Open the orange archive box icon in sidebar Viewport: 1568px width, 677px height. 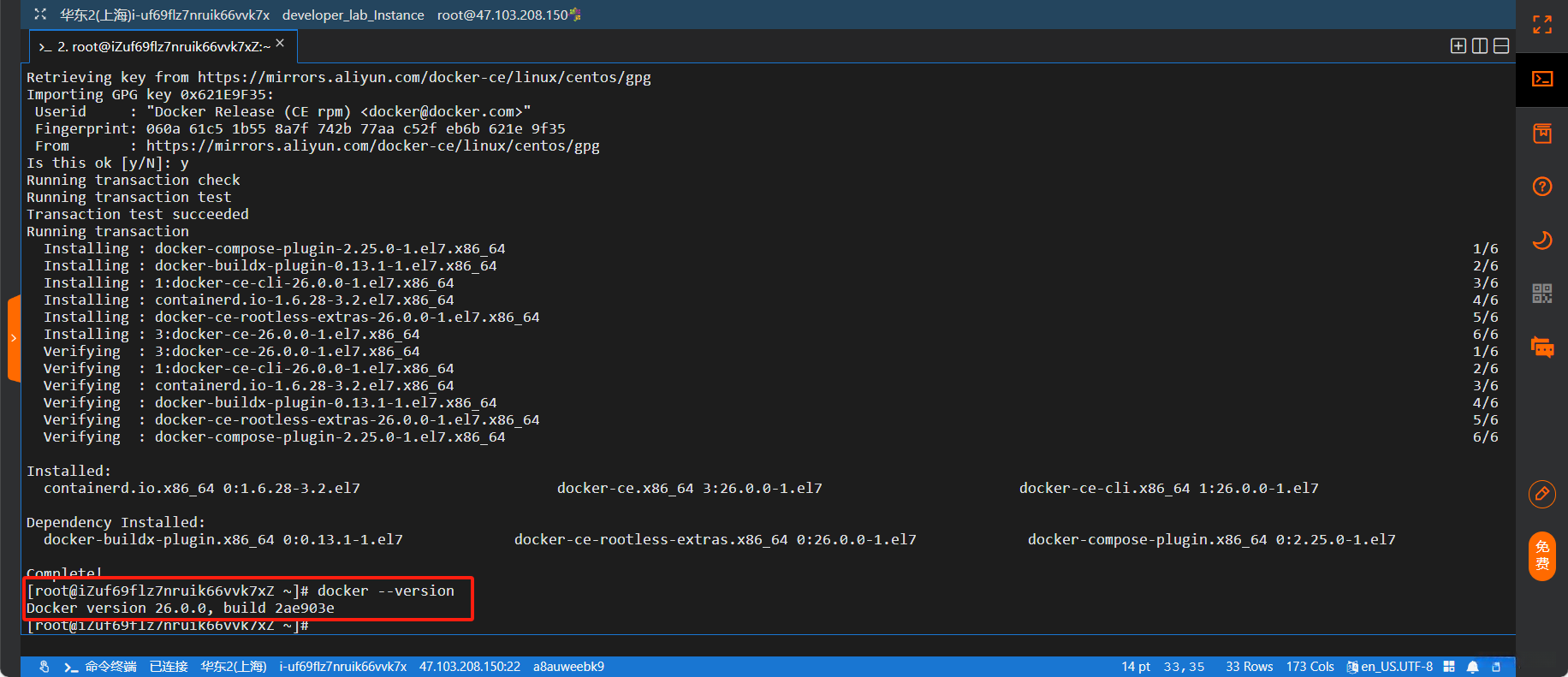tap(1542, 134)
